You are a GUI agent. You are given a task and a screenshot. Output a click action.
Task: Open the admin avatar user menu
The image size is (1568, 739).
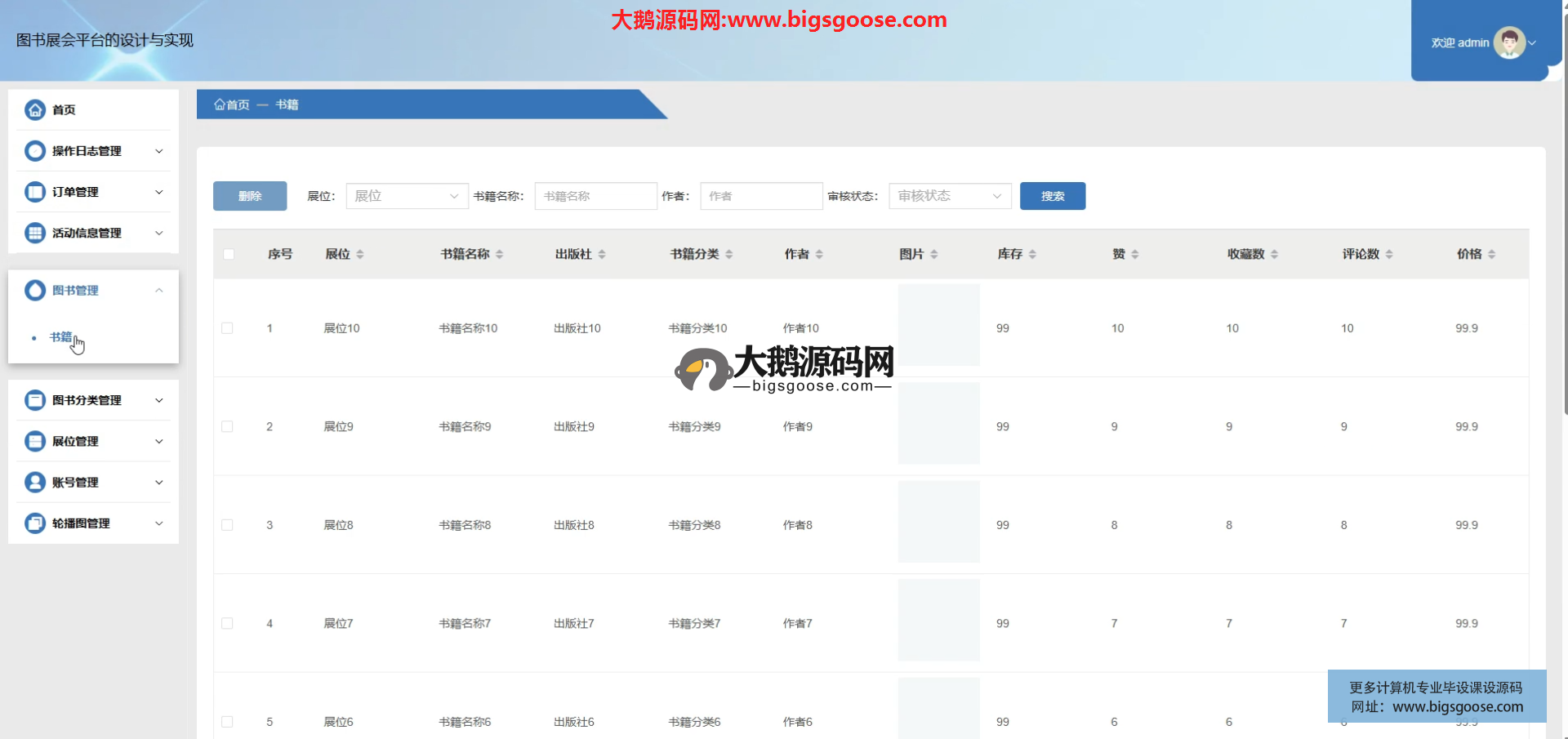pyautogui.click(x=1509, y=42)
